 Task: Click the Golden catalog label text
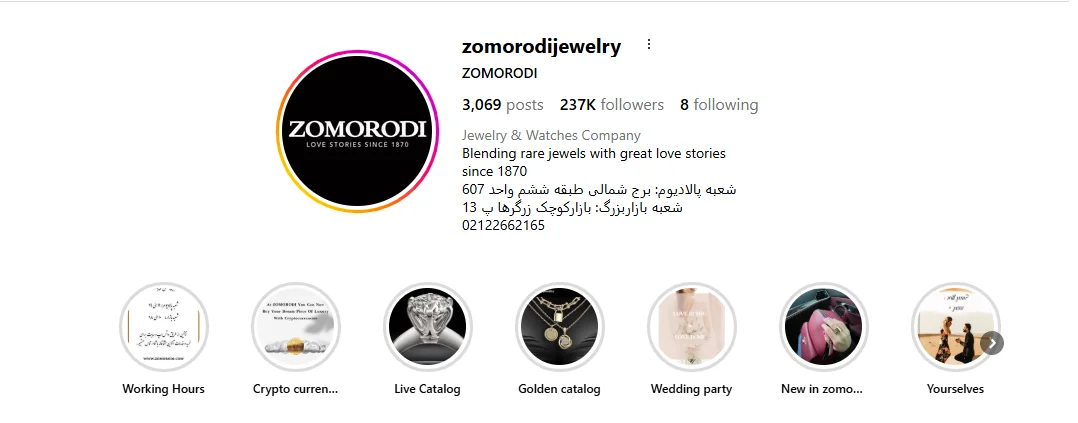click(560, 389)
